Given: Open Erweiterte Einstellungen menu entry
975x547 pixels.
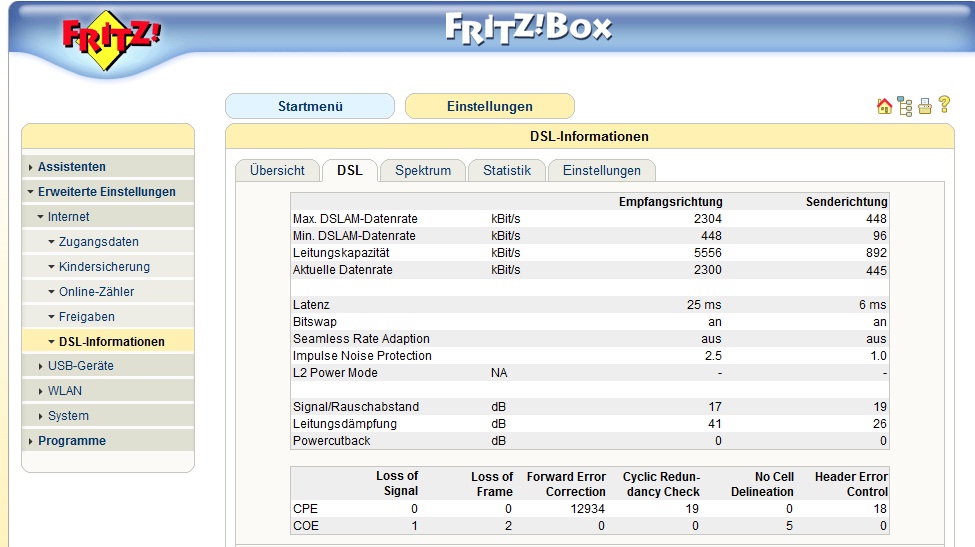Looking at the screenshot, I should coord(106,191).
